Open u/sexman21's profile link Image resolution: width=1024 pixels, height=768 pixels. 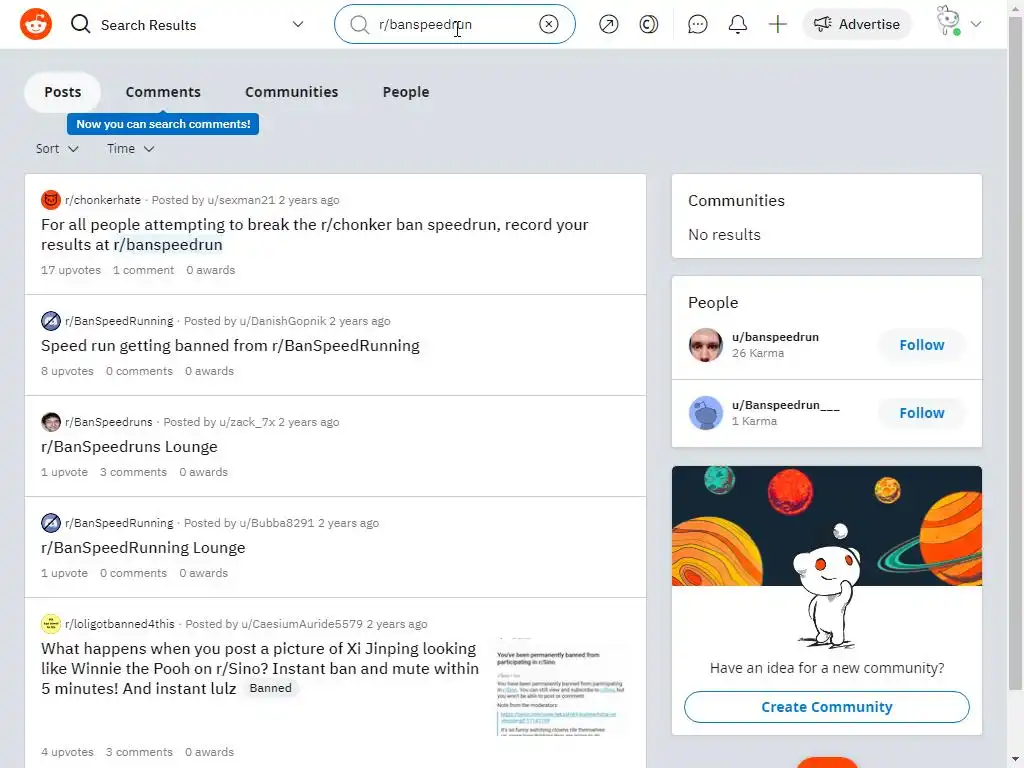pyautogui.click(x=241, y=200)
